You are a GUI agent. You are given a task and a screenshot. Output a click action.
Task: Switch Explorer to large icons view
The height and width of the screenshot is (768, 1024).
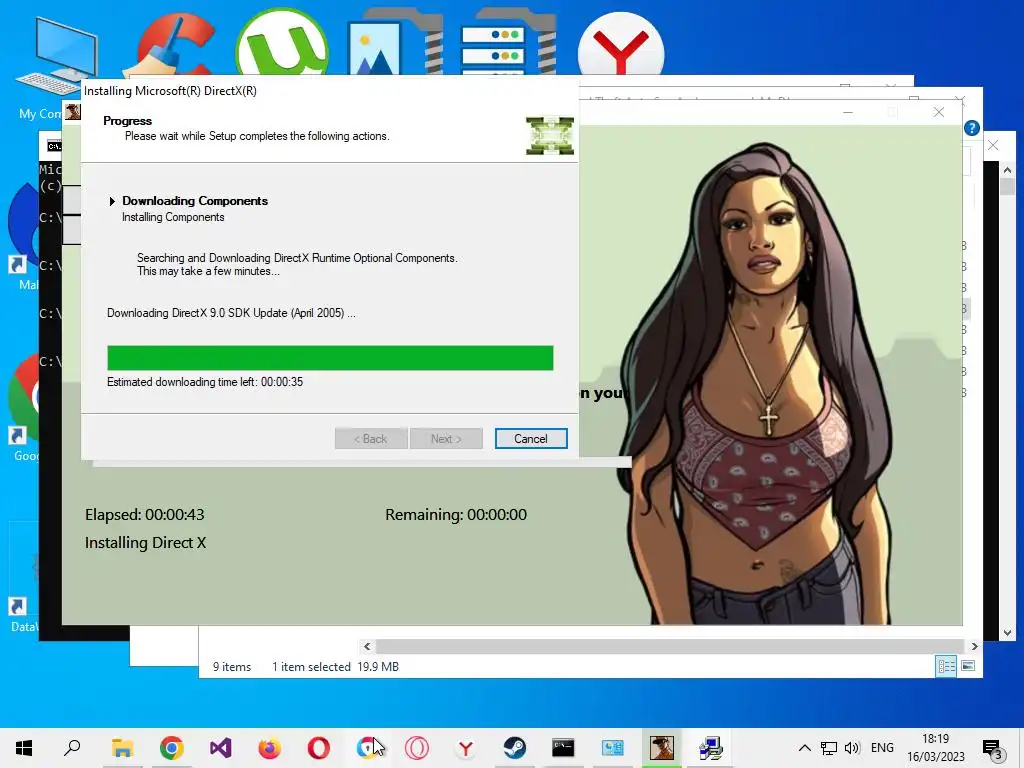tap(968, 666)
